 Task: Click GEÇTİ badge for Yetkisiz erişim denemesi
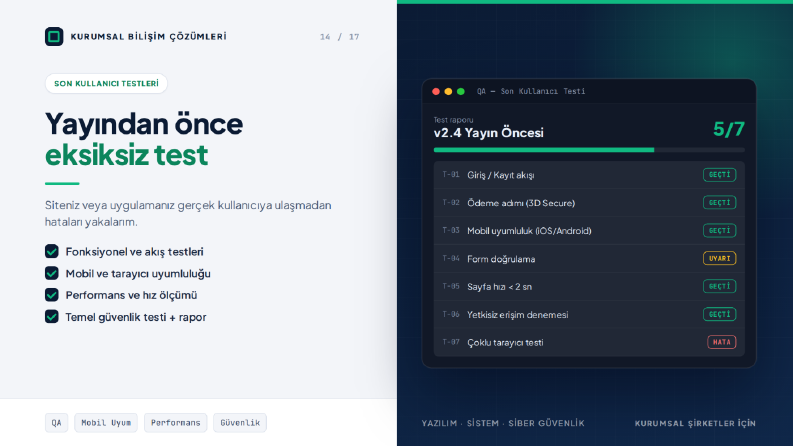tap(719, 314)
